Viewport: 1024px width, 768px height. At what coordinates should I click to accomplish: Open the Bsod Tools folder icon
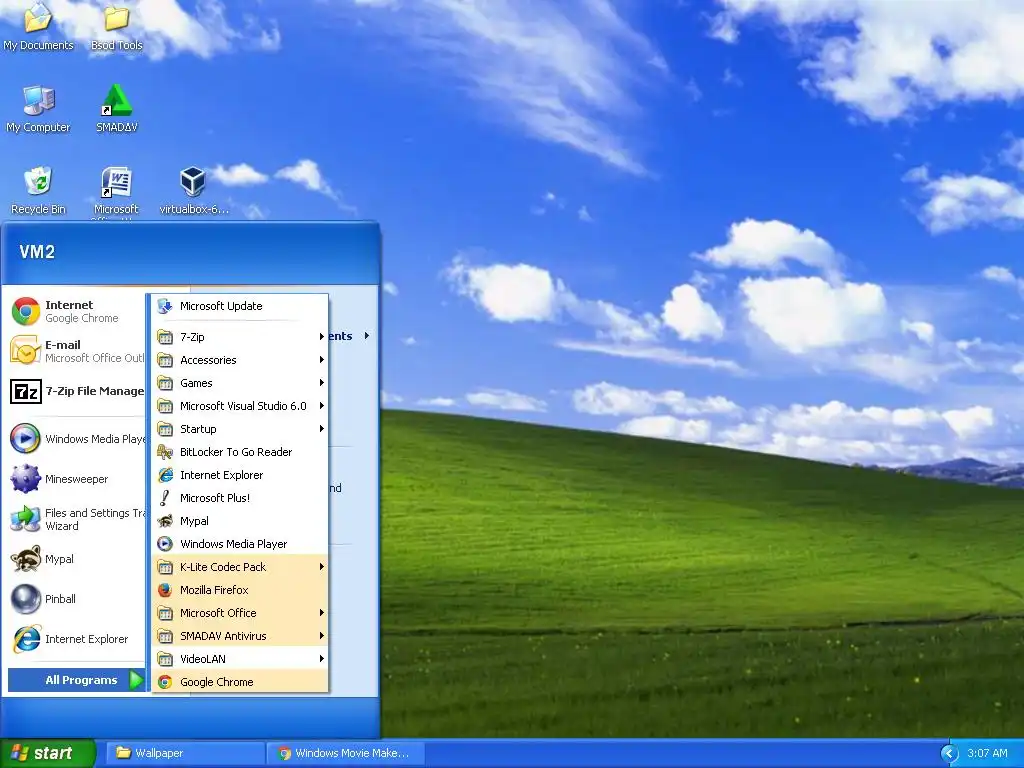point(116,26)
